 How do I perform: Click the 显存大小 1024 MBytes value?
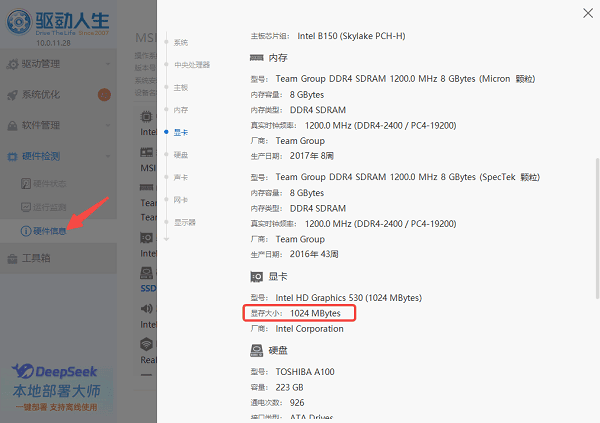click(315, 313)
